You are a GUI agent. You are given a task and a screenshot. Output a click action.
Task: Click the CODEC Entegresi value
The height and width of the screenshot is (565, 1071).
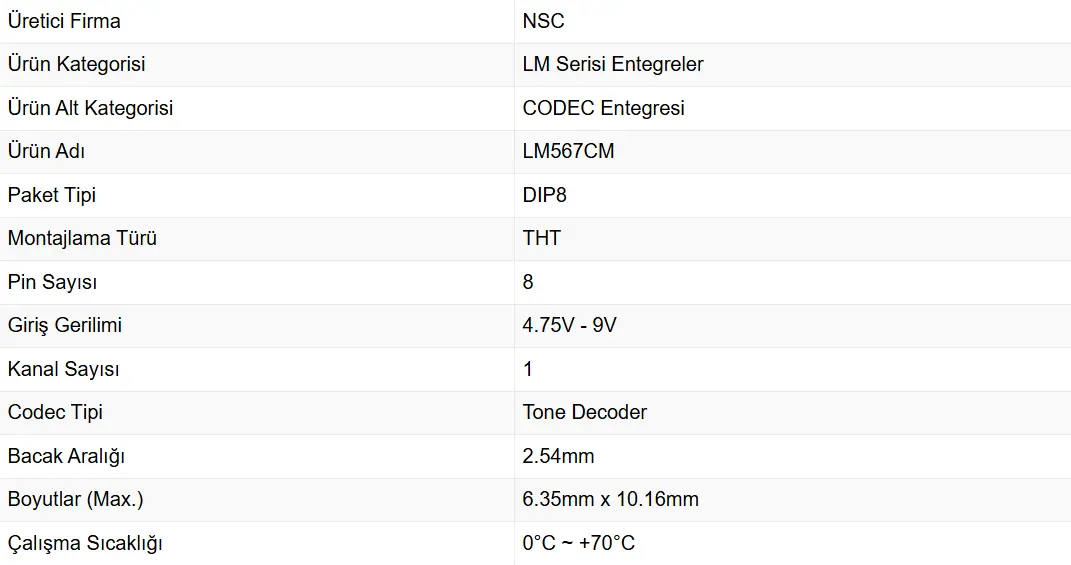point(603,108)
